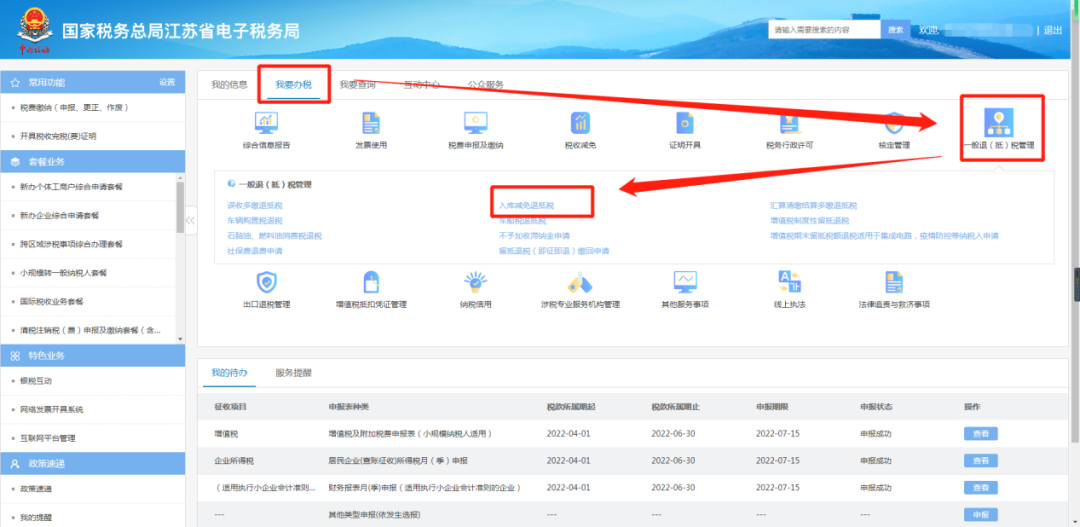
Task: Open 税务行政许可 icon
Action: [x=789, y=123]
